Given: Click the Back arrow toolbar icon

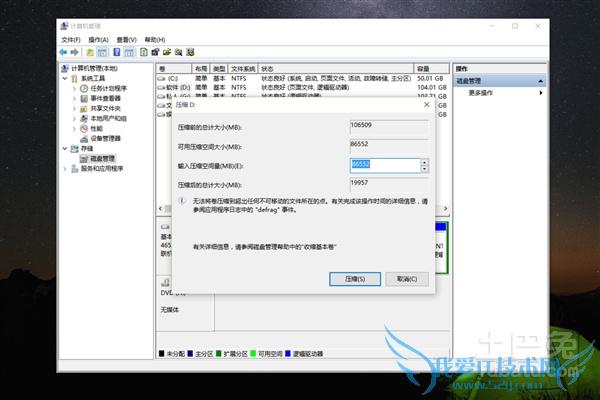Looking at the screenshot, I should point(63,52).
